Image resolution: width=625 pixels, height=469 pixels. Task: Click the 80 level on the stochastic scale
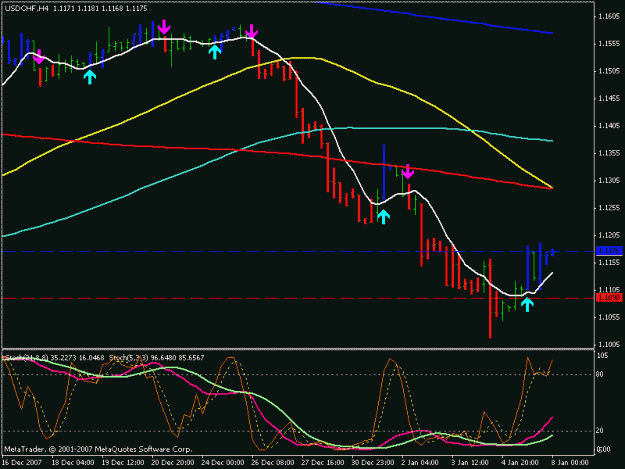pos(600,374)
